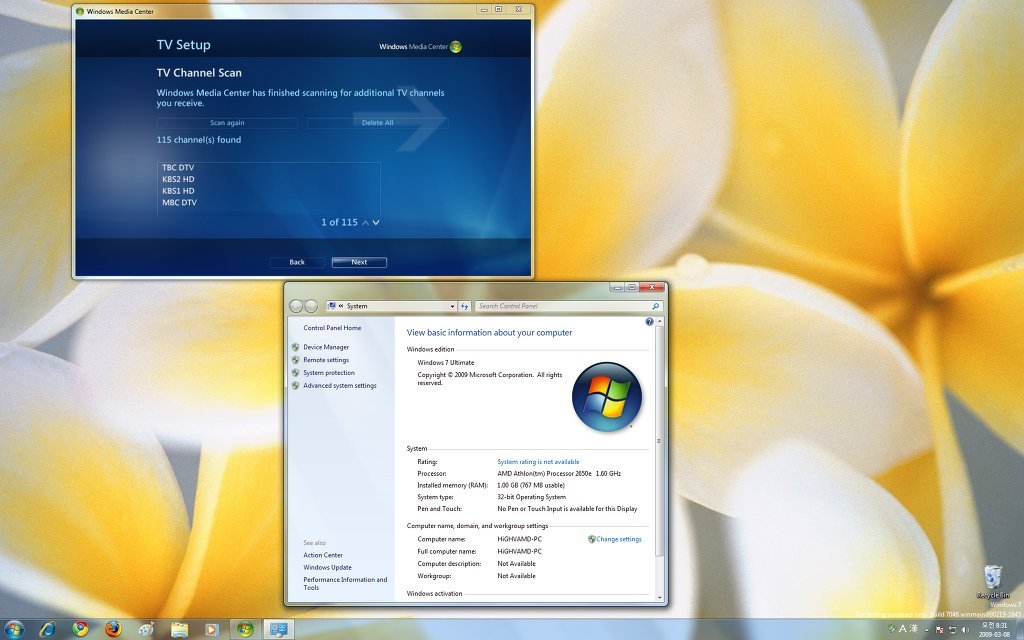Launch Internet Explorer from the taskbar
This screenshot has width=1024, height=640.
click(47, 629)
